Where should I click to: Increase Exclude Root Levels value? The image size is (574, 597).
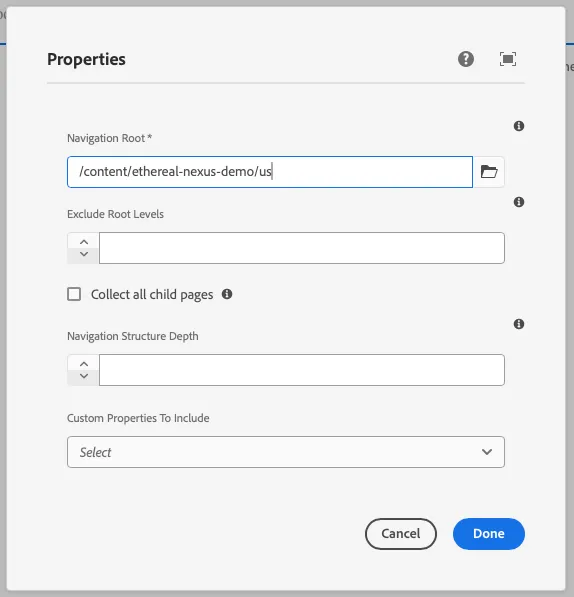coord(84,242)
